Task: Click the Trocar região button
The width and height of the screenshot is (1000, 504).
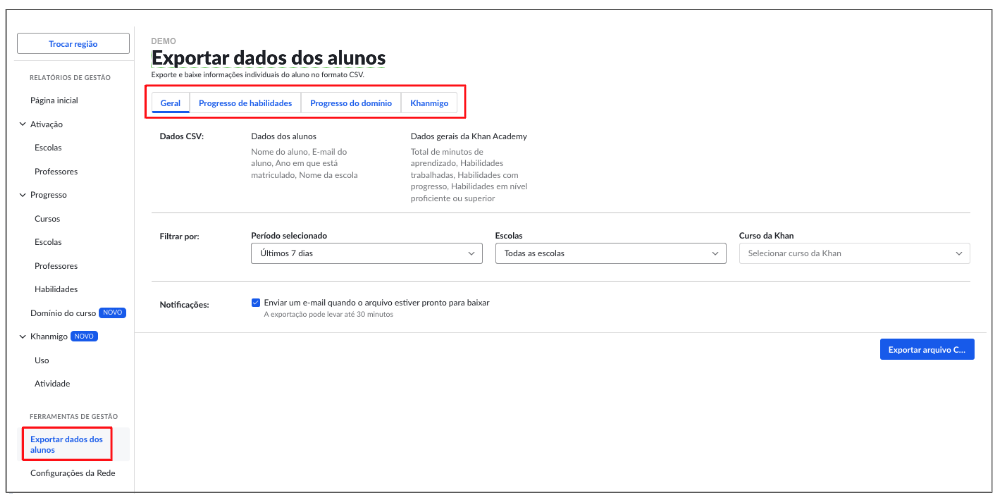Action: (73, 44)
